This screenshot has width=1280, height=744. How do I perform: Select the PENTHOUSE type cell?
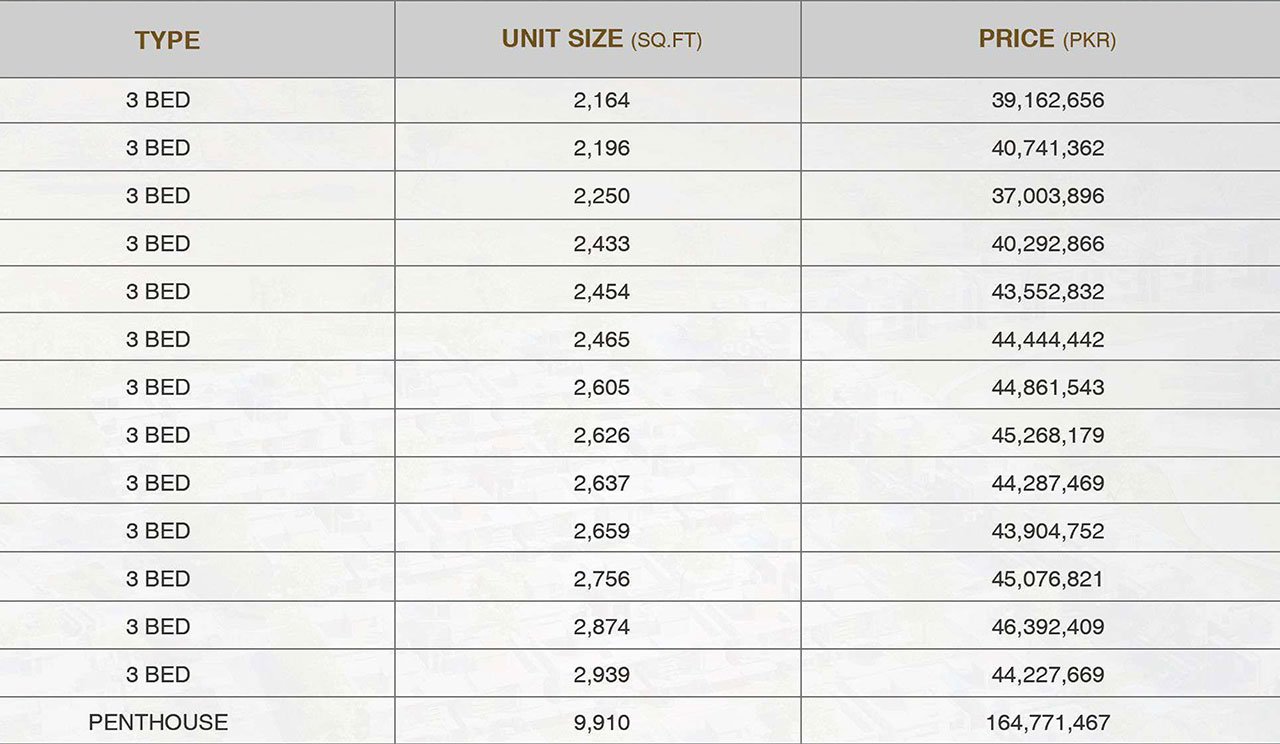158,722
